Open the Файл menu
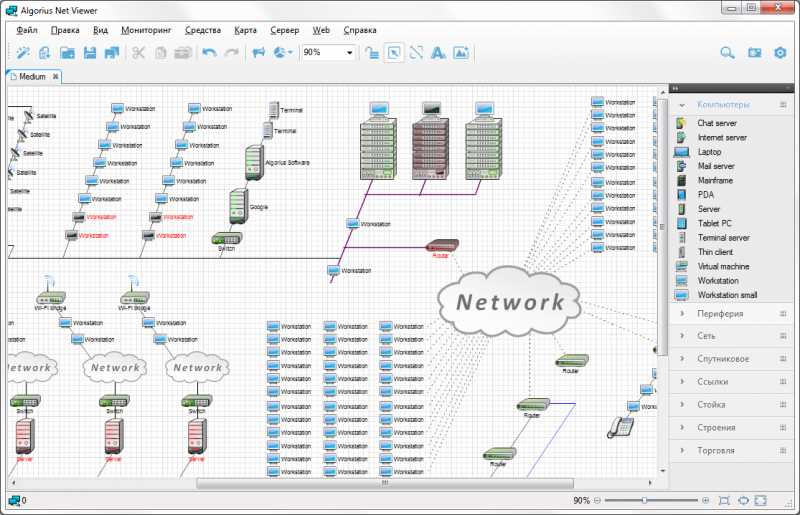 (x=27, y=30)
